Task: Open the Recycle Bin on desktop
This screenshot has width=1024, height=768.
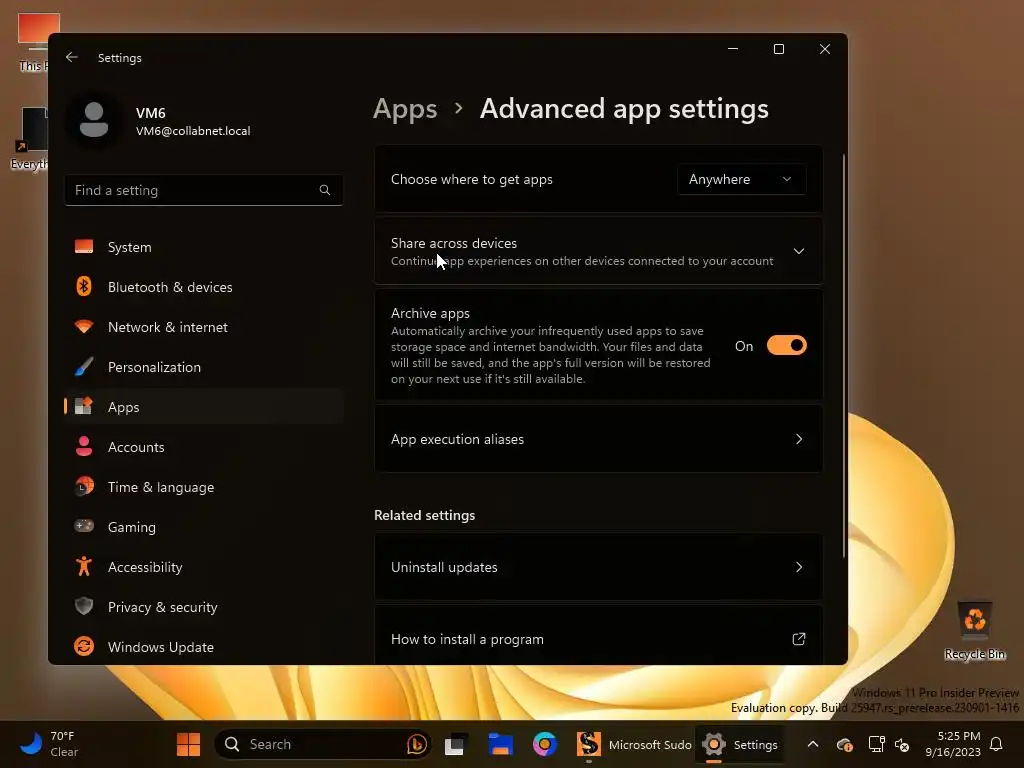Action: click(974, 631)
